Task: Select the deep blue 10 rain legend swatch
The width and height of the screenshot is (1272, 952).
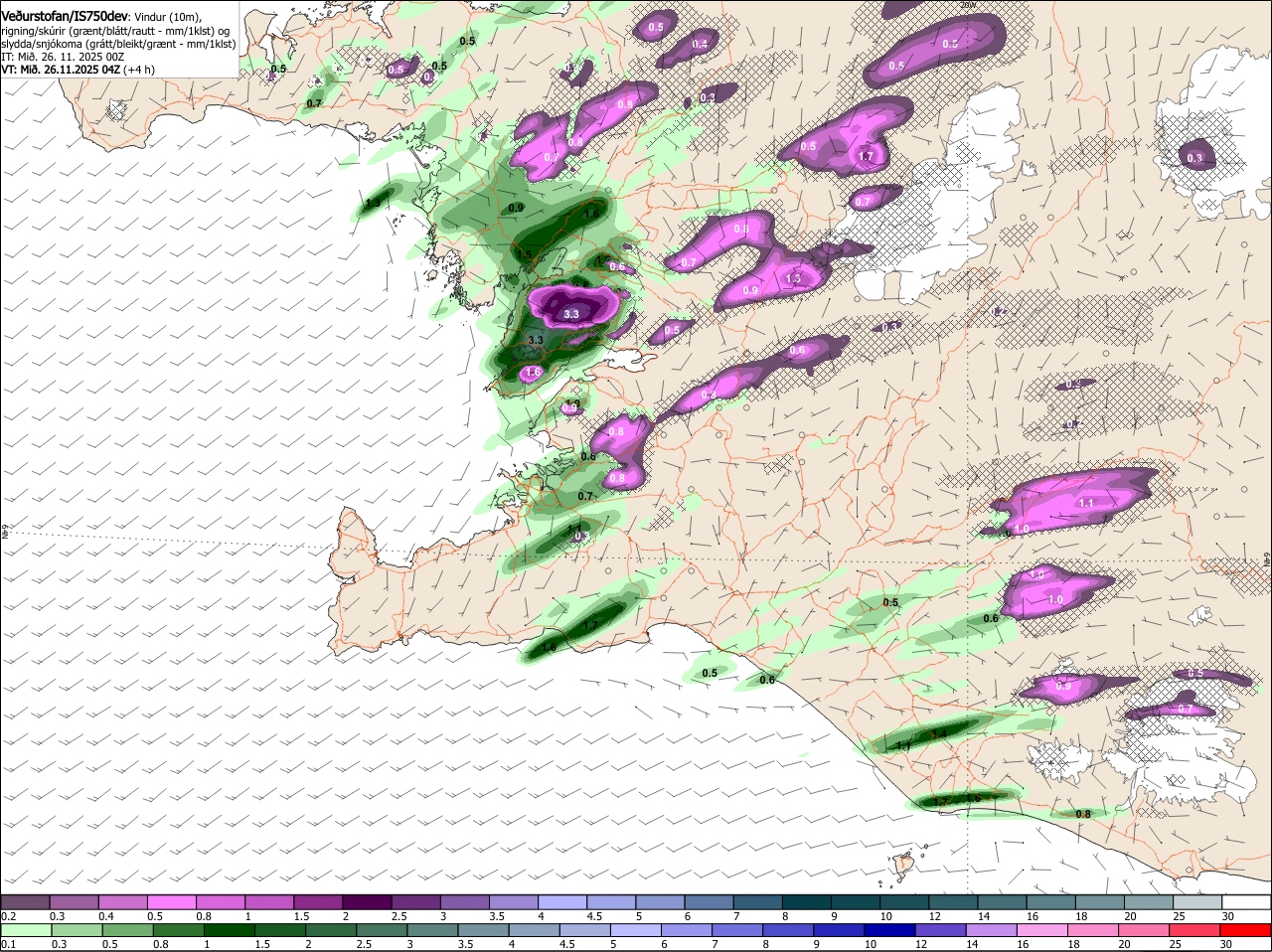Action: 890,931
